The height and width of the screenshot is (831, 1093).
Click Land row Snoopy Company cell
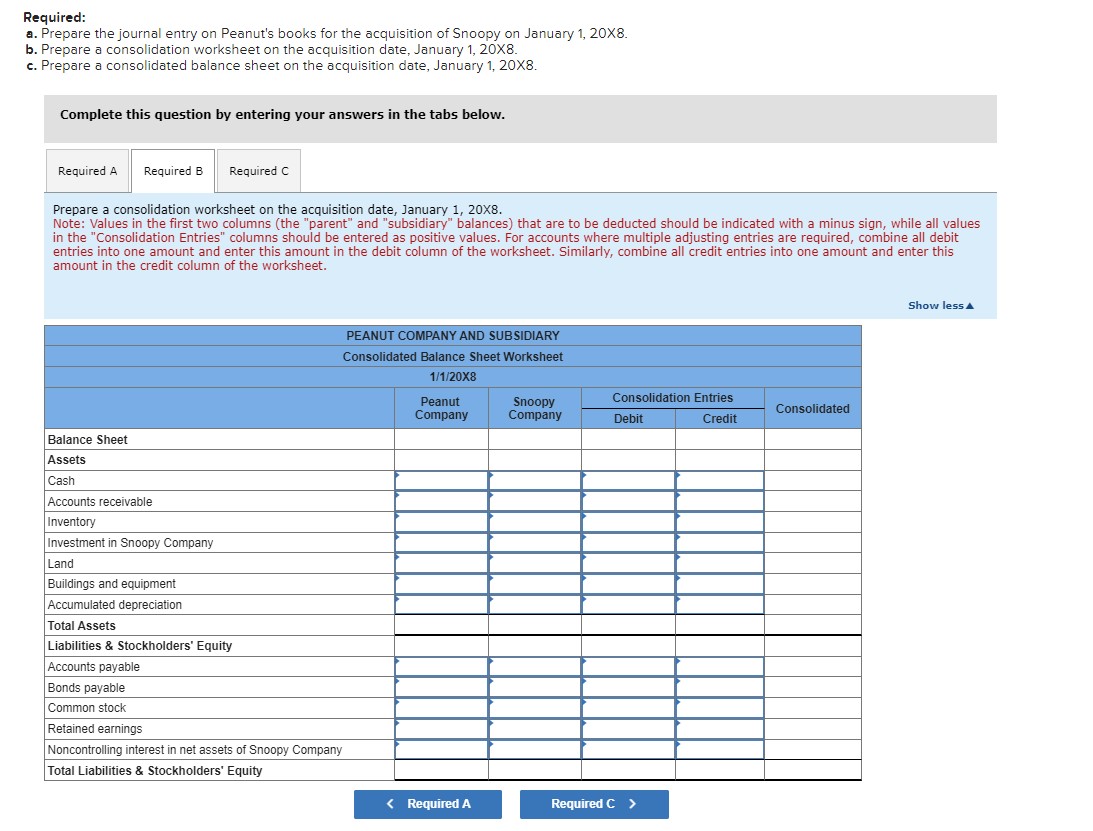point(535,563)
